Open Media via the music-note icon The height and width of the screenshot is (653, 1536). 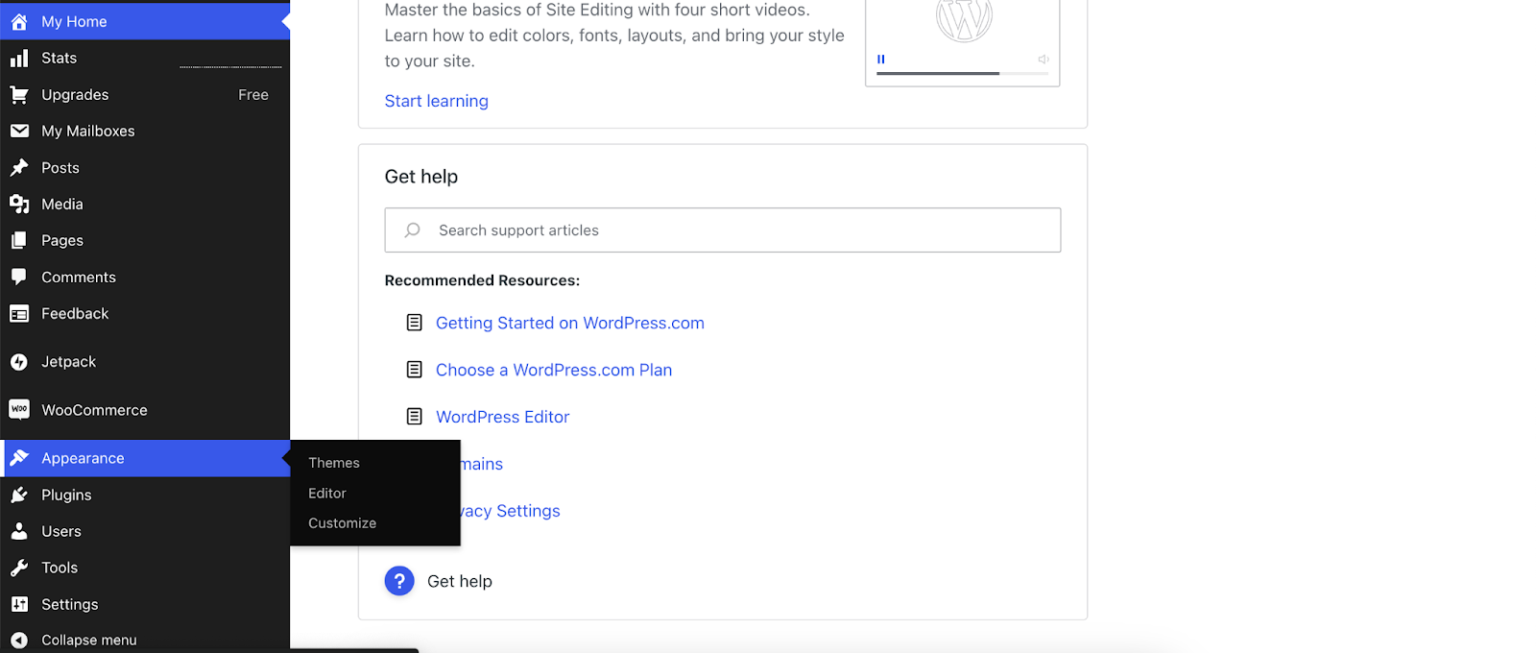(x=20, y=204)
